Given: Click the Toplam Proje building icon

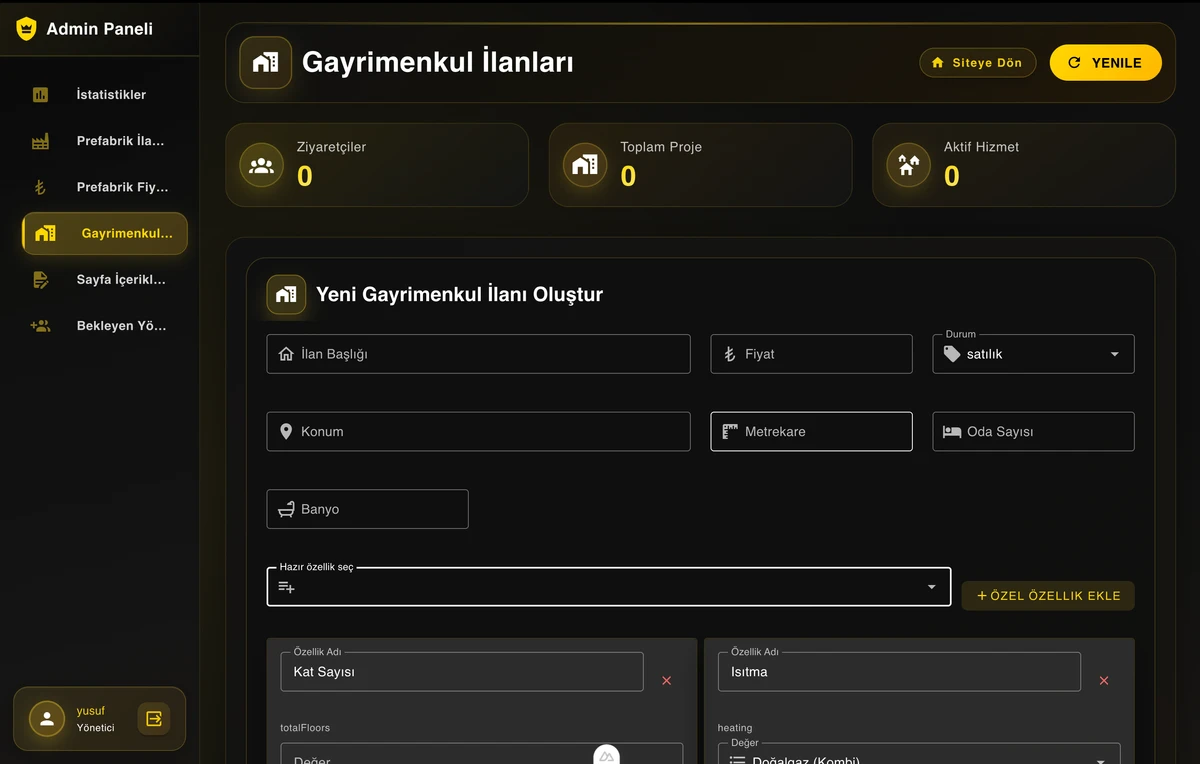Looking at the screenshot, I should point(585,165).
